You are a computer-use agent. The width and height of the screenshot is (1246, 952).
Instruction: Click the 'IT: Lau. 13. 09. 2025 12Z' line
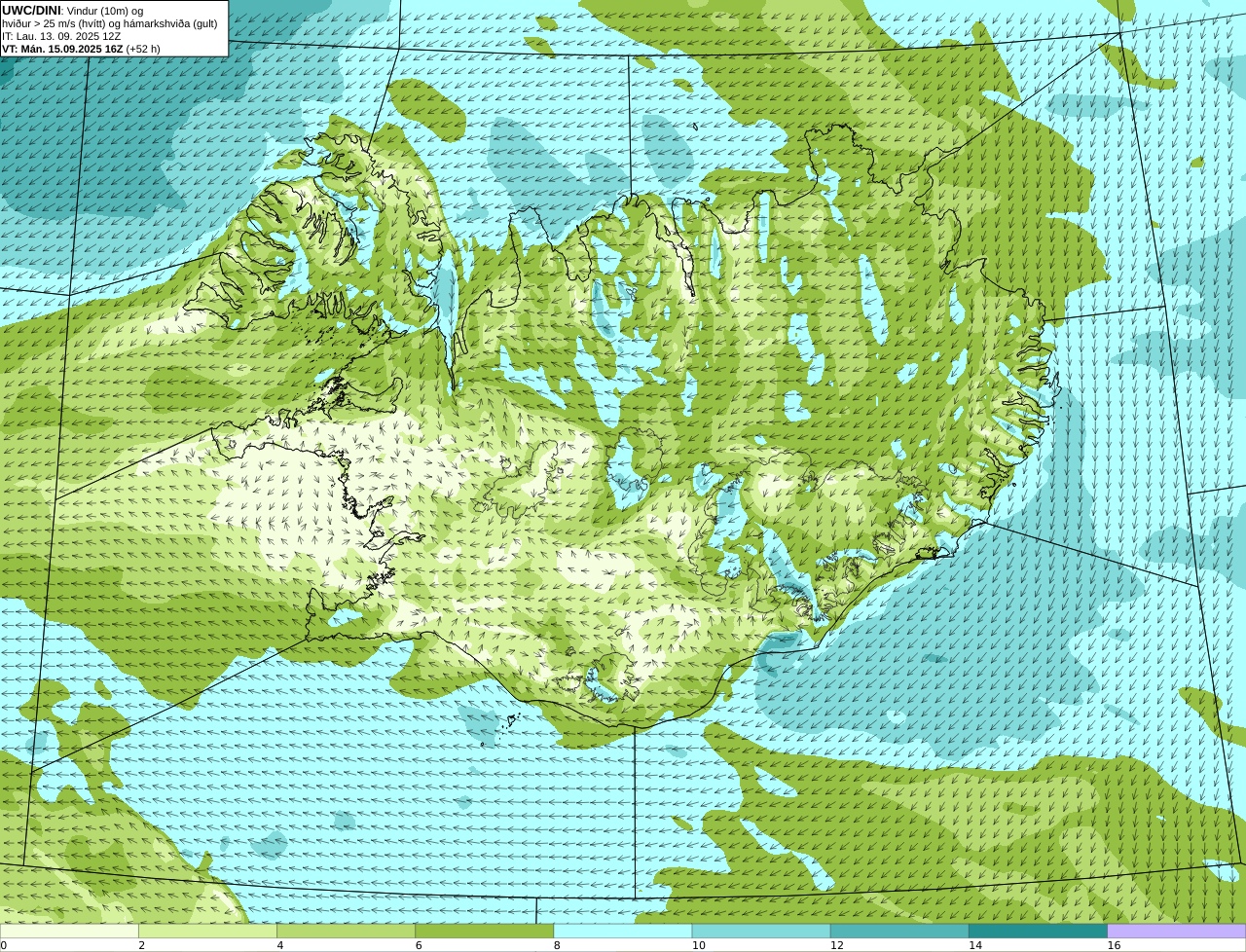pyautogui.click(x=61, y=36)
